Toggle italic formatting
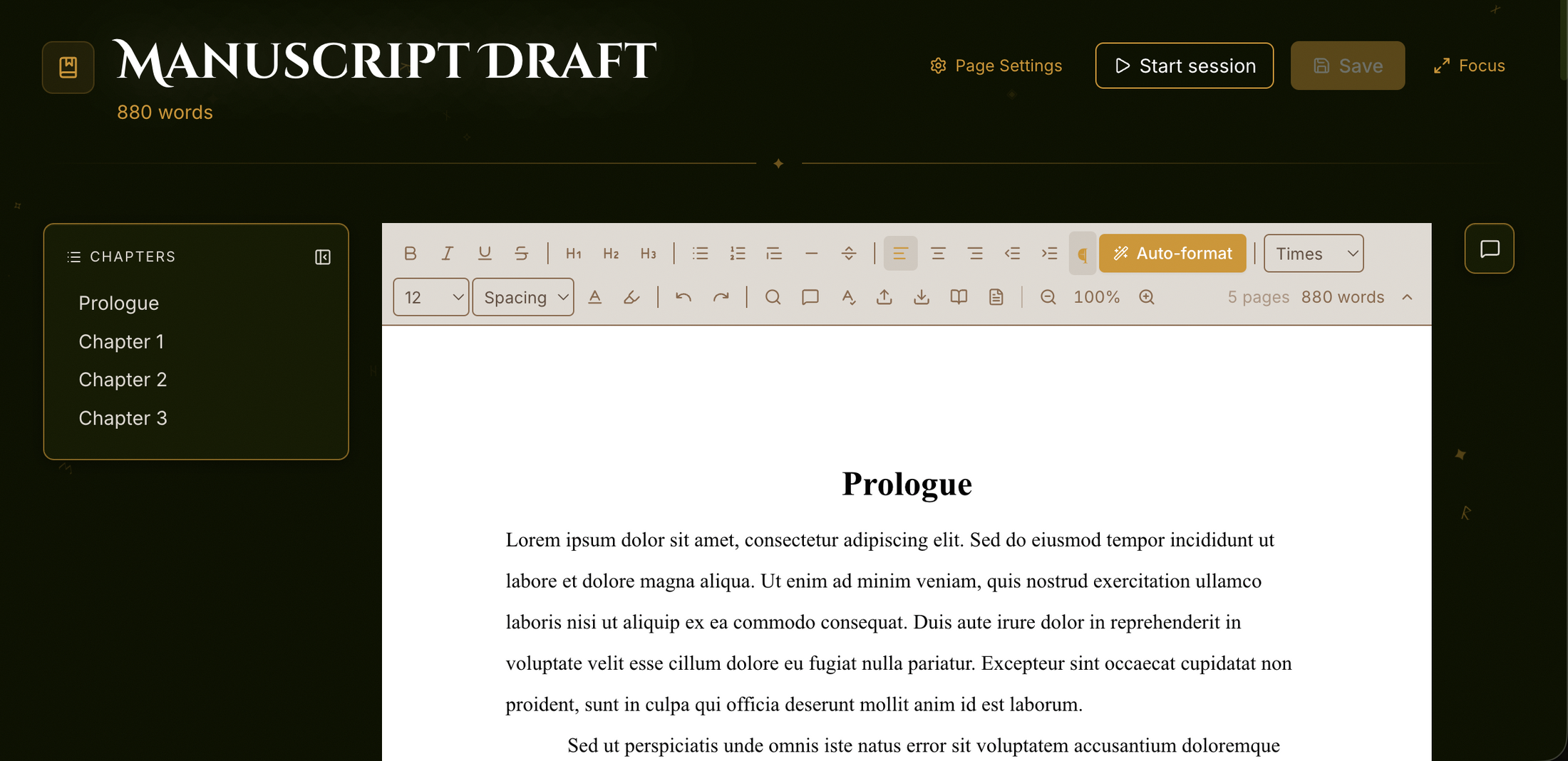1568x761 pixels. [448, 254]
